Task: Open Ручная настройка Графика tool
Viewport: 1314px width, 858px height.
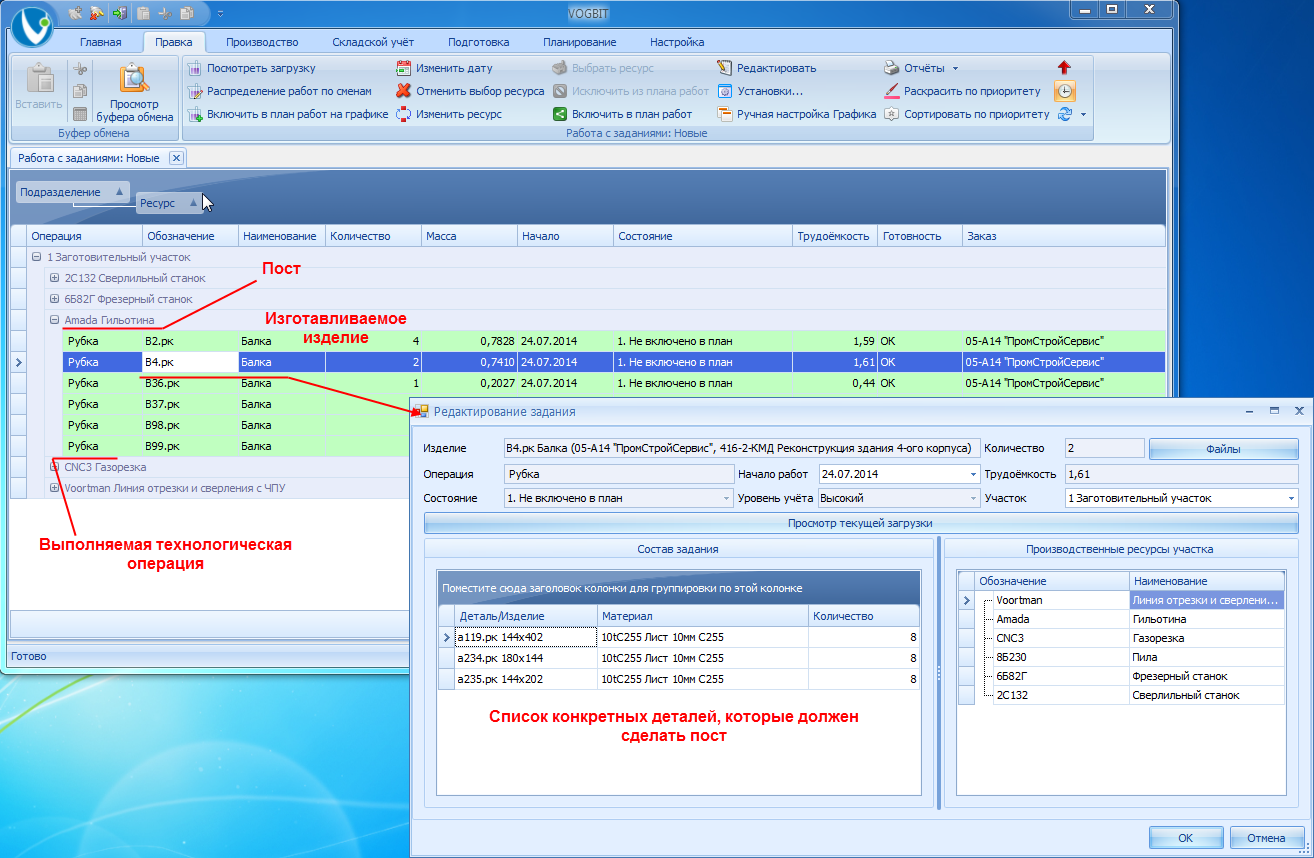Action: pos(725,114)
